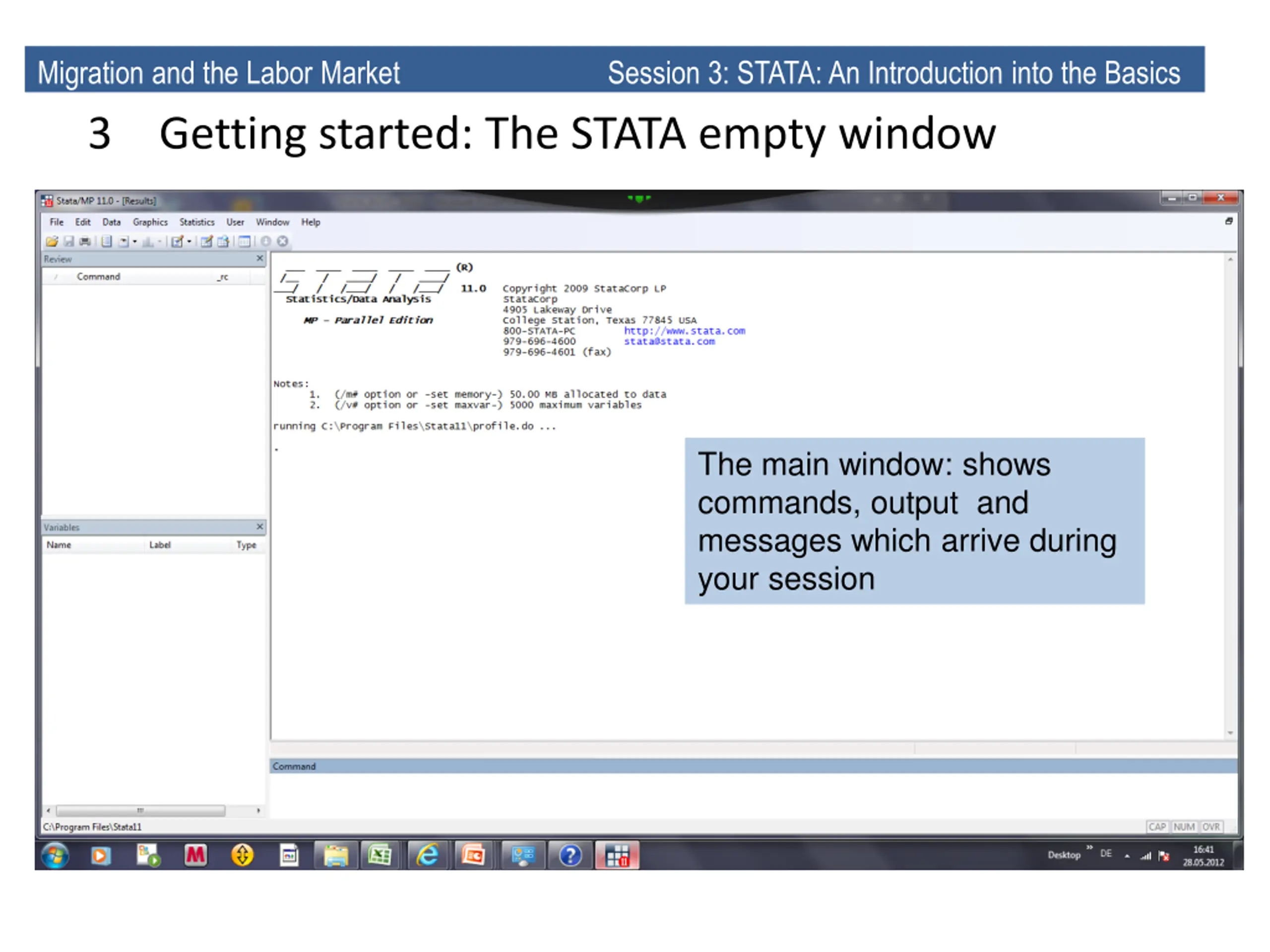
Task: Click the OVR status bar indicator
Action: [1211, 827]
